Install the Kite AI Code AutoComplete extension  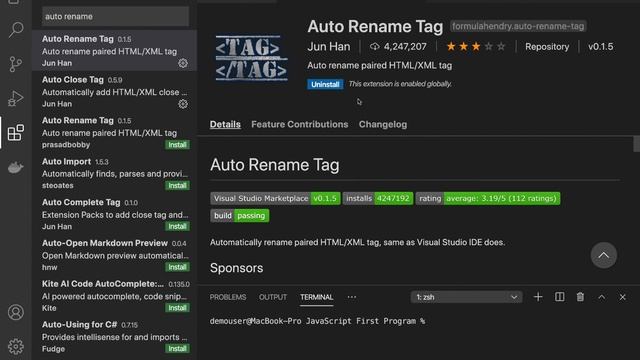(x=177, y=308)
